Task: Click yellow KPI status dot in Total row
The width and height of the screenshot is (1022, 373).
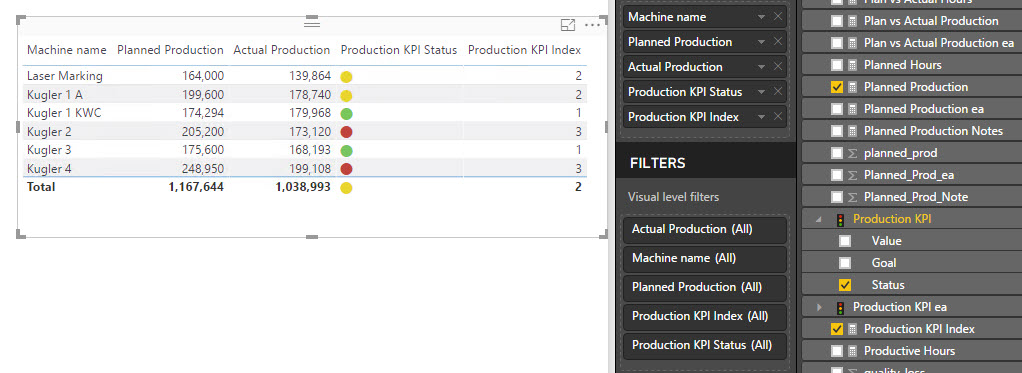Action: point(346,188)
